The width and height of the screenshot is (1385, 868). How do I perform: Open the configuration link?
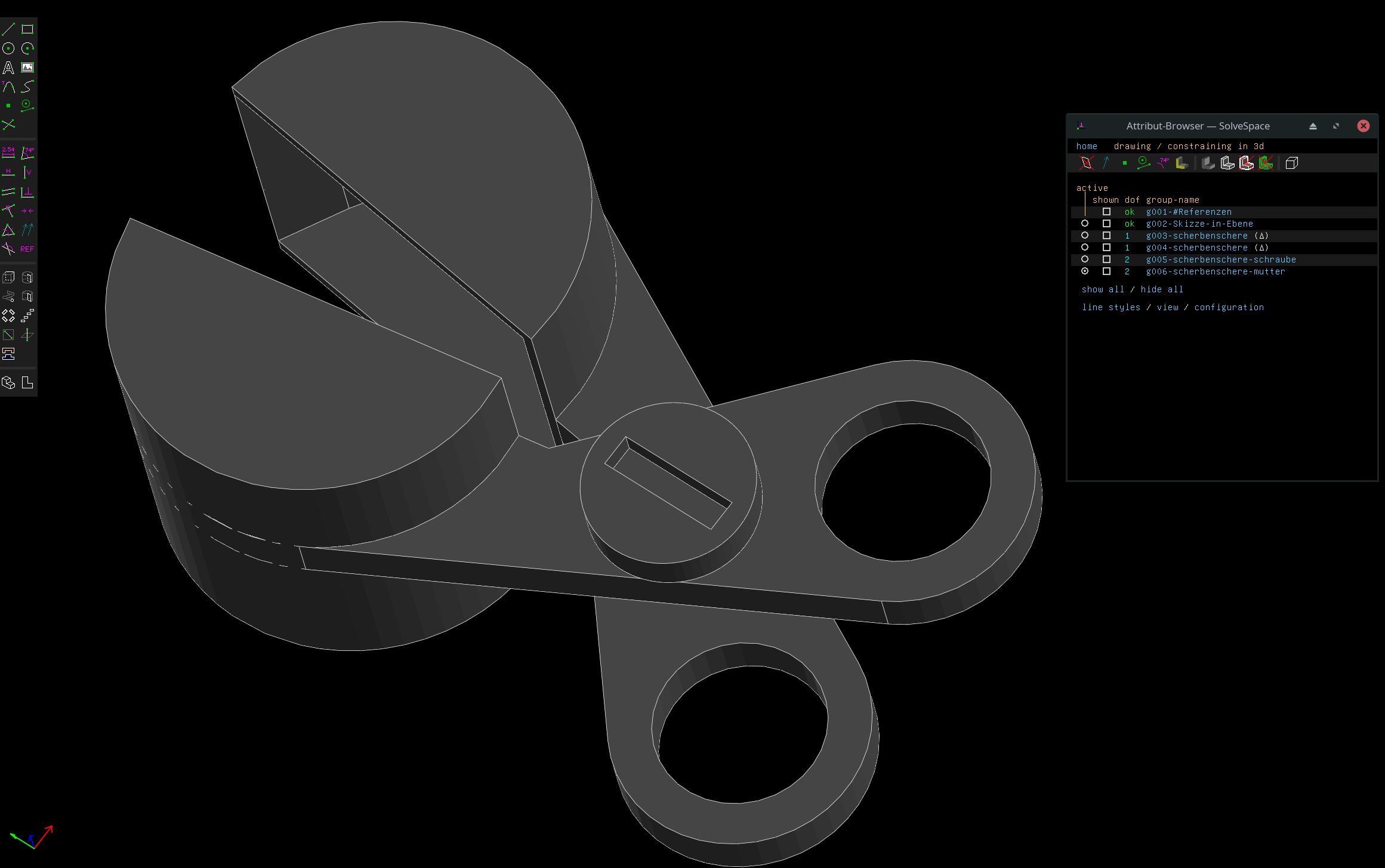point(1229,307)
